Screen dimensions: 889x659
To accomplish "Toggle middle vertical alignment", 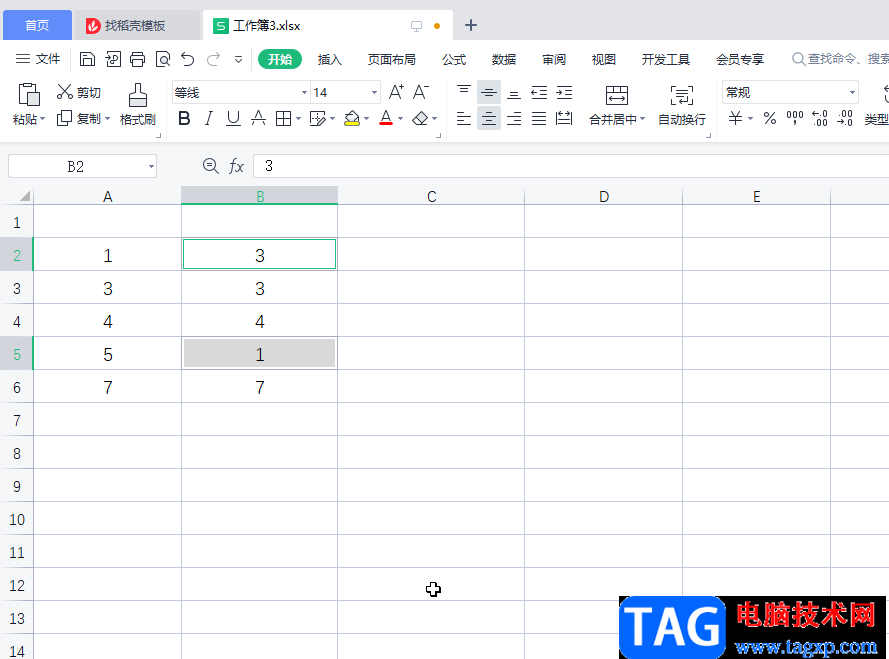I will (x=489, y=92).
